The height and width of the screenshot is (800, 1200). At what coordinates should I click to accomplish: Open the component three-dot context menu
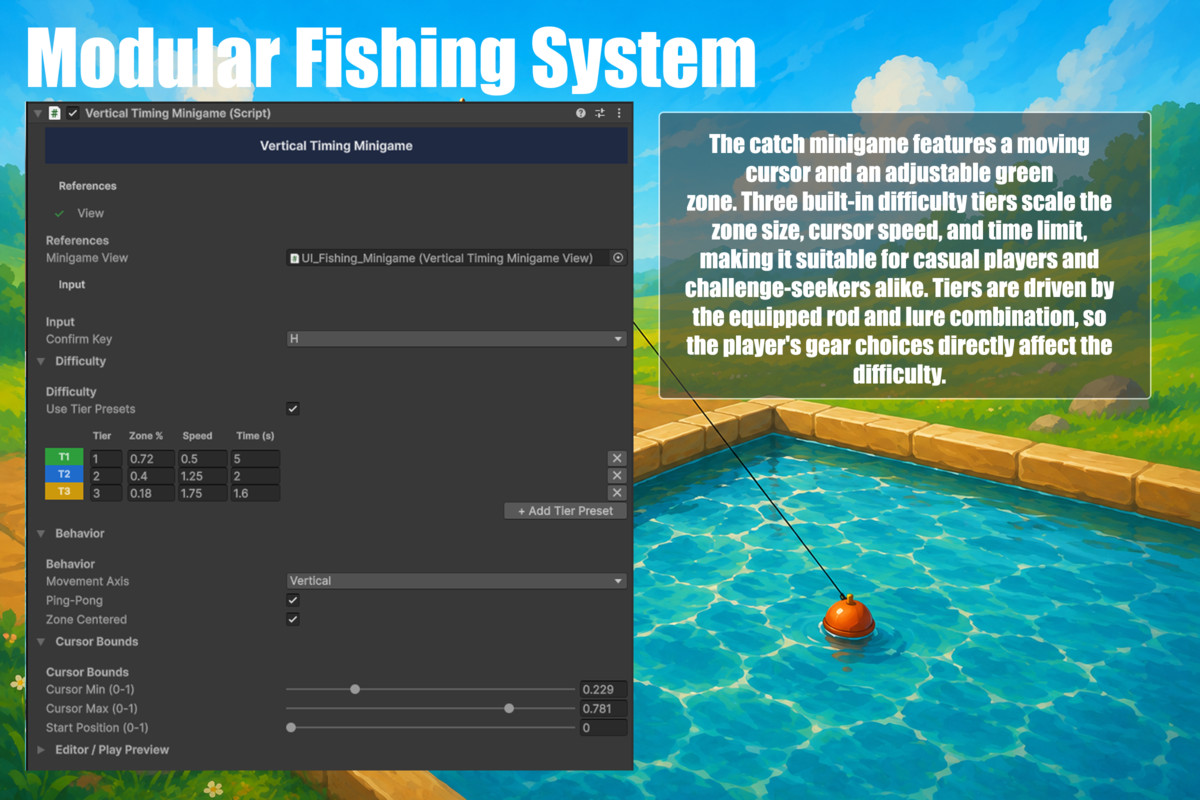[619, 114]
